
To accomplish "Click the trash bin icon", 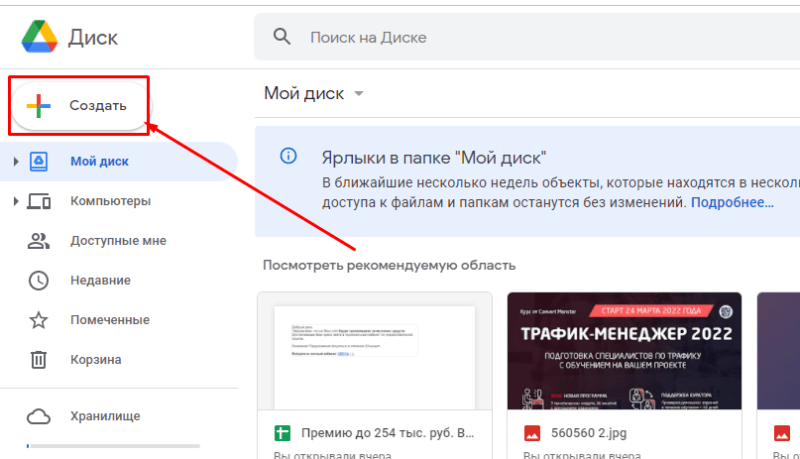I will (39, 360).
